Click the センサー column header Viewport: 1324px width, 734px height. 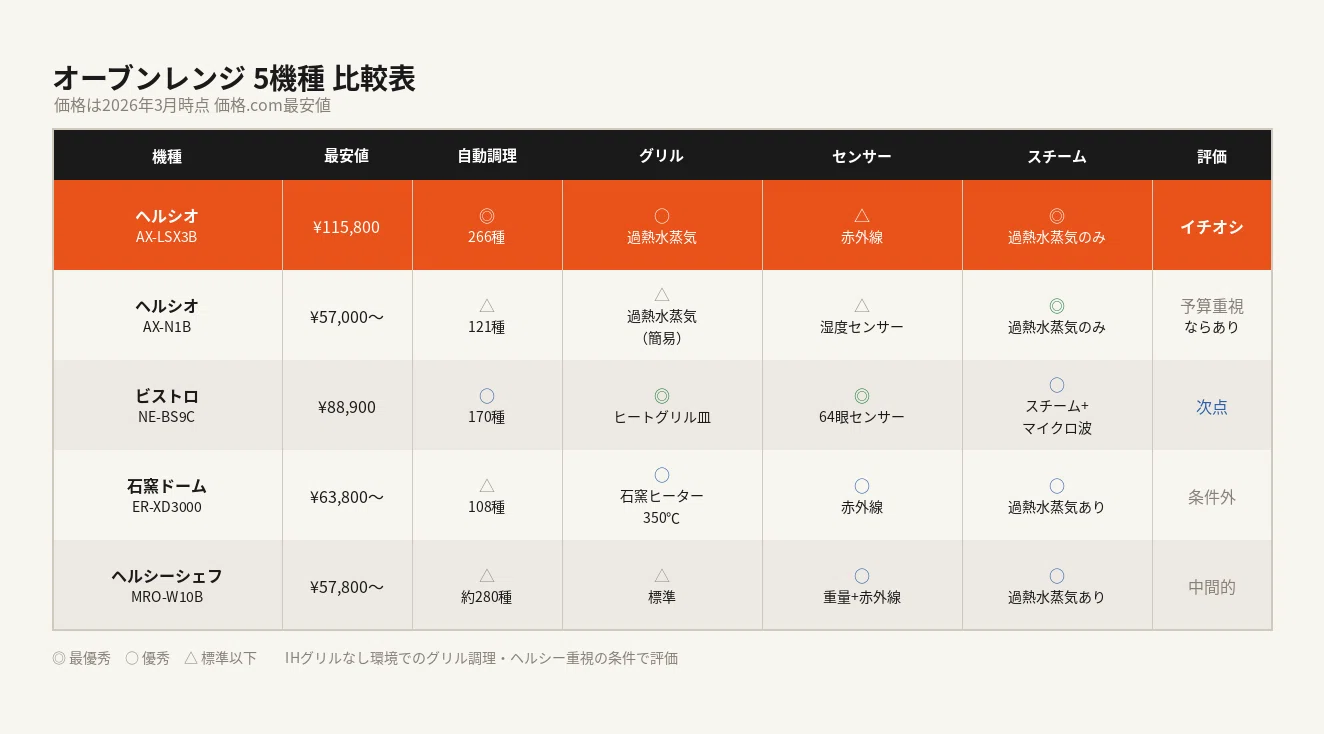(x=862, y=156)
